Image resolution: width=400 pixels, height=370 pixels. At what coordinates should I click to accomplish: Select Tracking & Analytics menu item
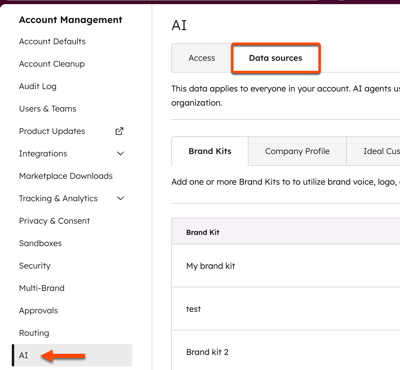click(x=58, y=198)
